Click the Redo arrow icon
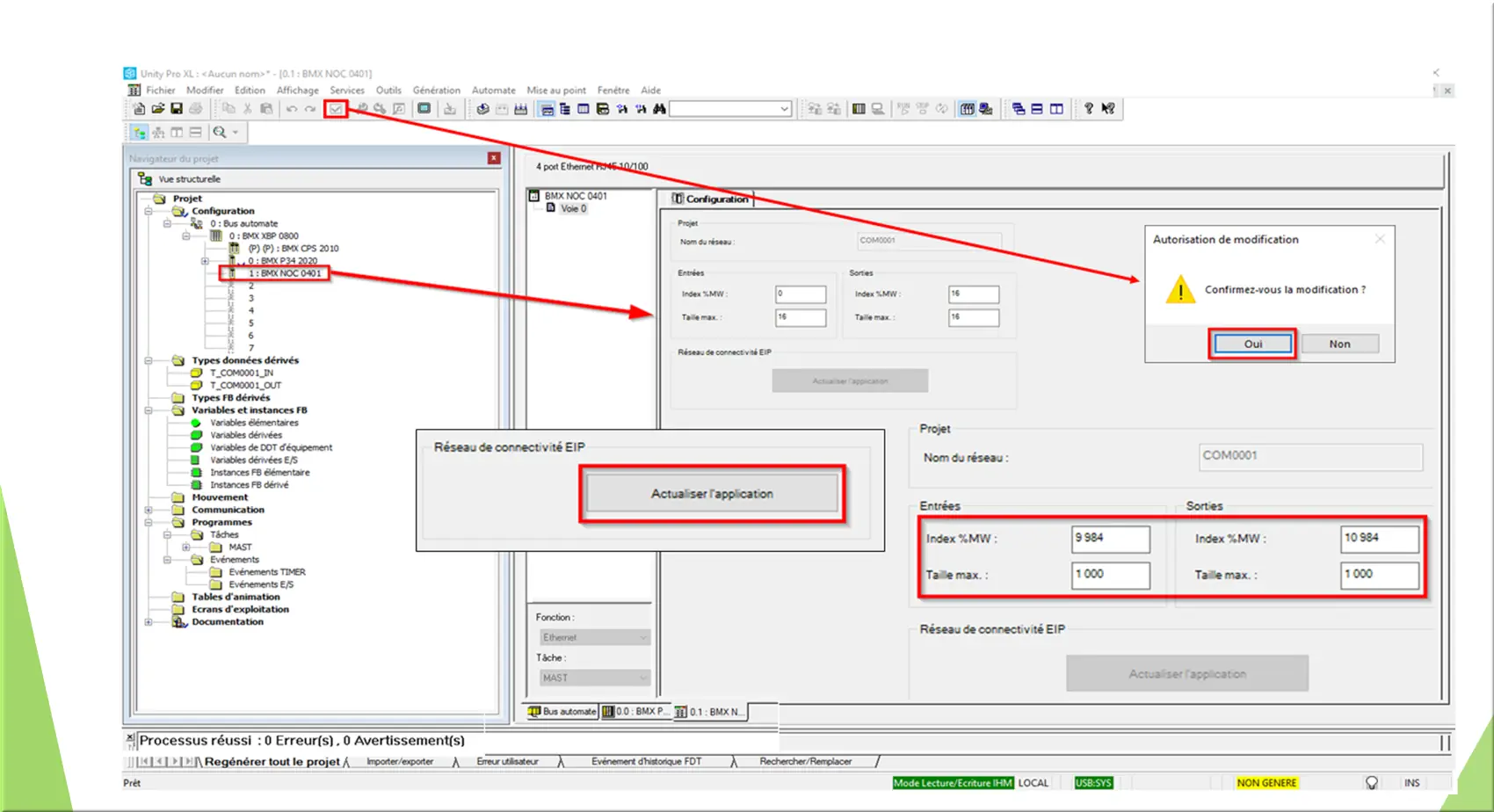Image resolution: width=1494 pixels, height=812 pixels. (x=310, y=109)
